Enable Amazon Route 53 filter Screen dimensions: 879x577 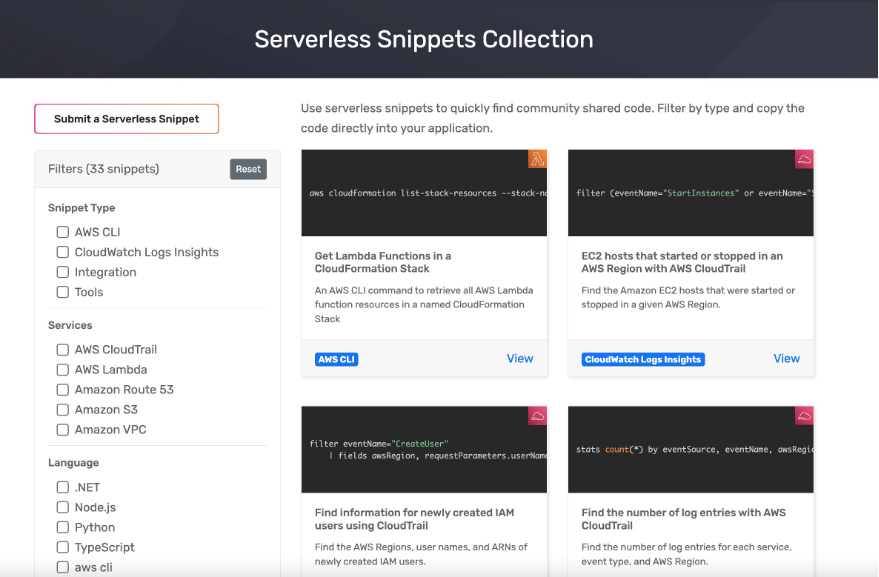[63, 390]
